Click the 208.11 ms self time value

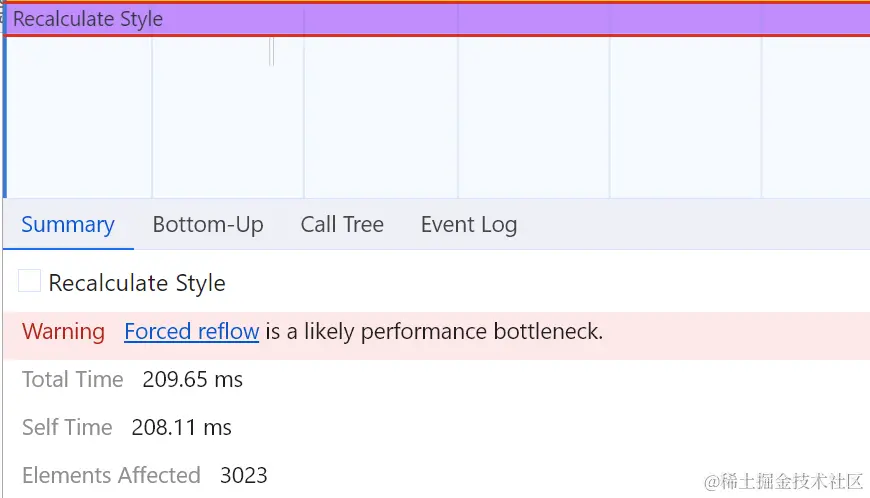click(182, 428)
